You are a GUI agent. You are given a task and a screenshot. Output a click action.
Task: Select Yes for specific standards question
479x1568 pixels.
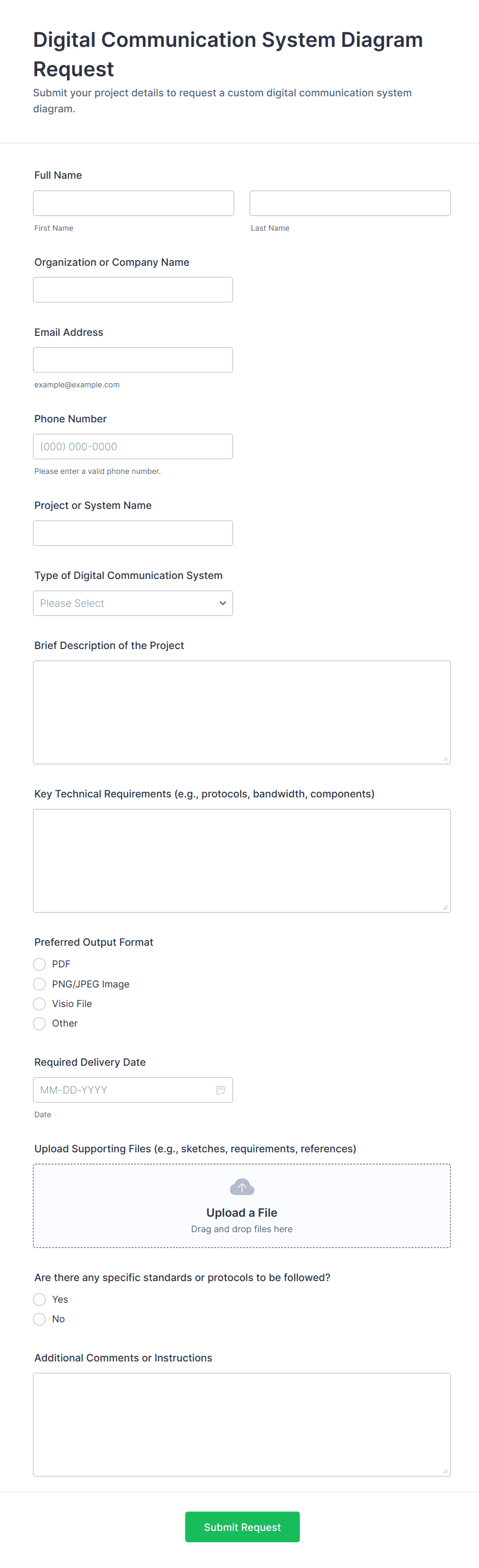[x=39, y=1299]
